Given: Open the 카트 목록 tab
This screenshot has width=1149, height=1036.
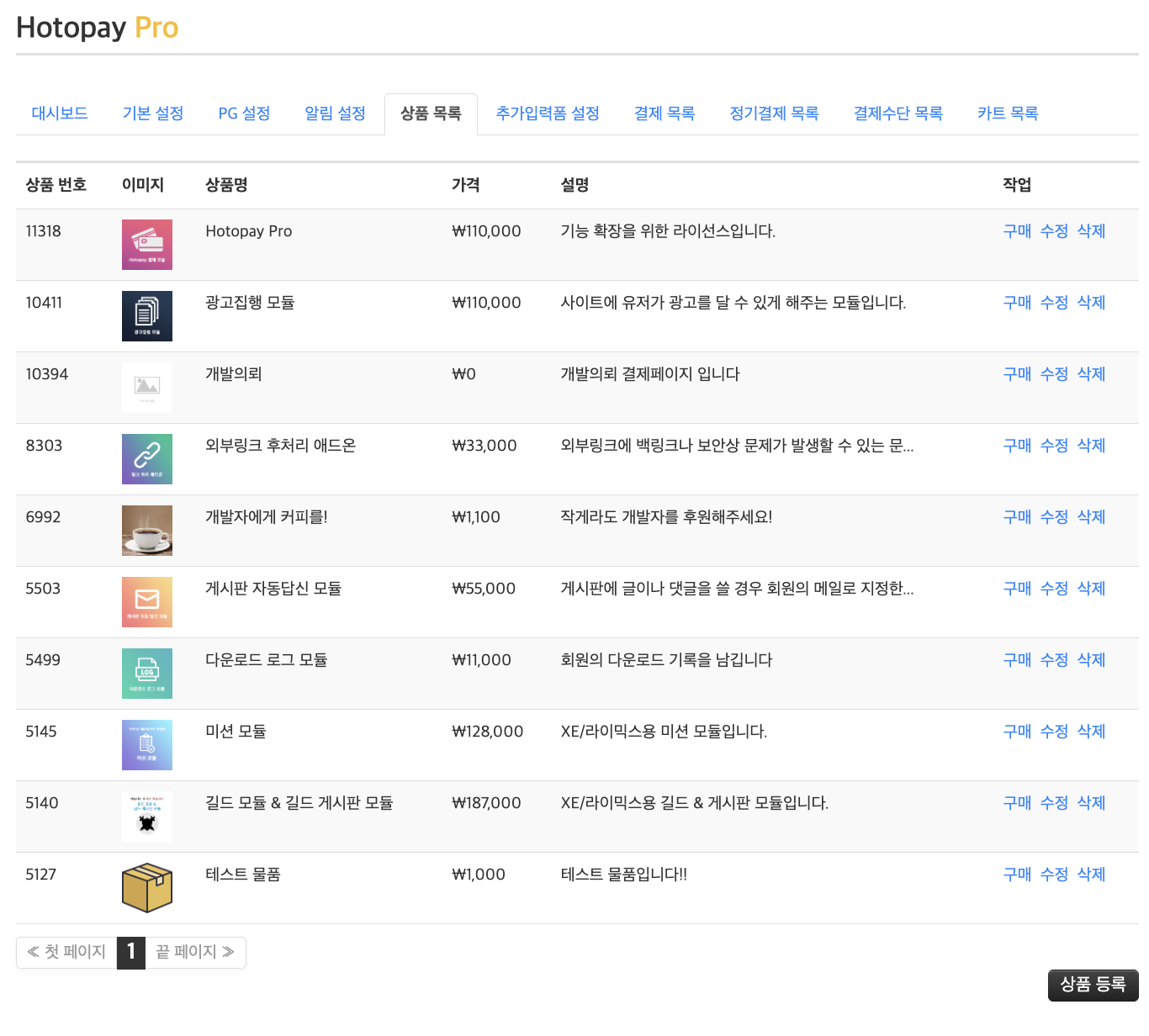Looking at the screenshot, I should (1008, 114).
